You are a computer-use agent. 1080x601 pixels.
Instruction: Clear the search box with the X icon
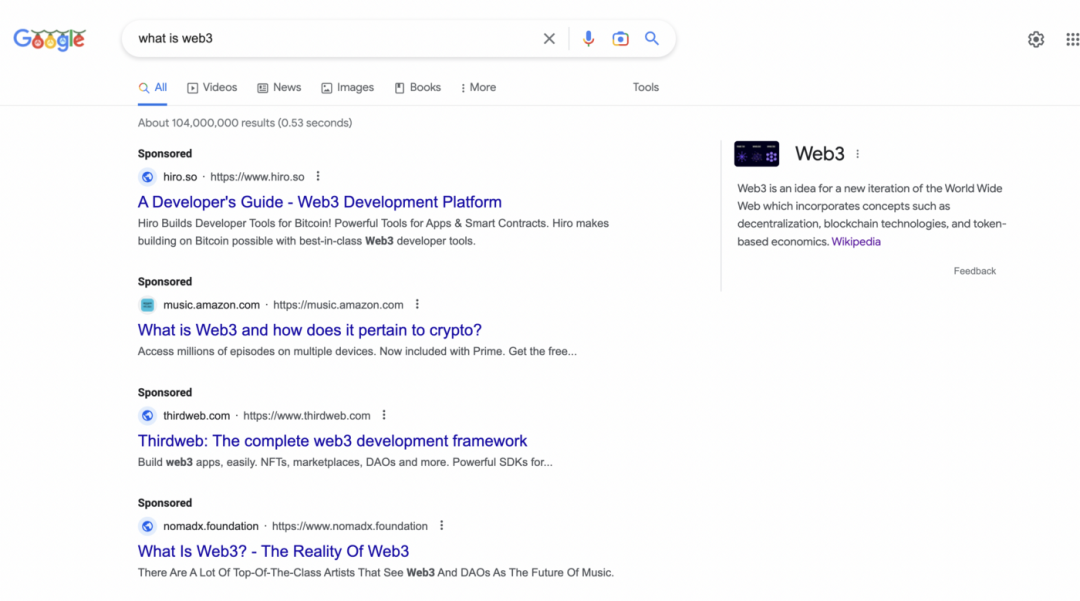(x=549, y=39)
